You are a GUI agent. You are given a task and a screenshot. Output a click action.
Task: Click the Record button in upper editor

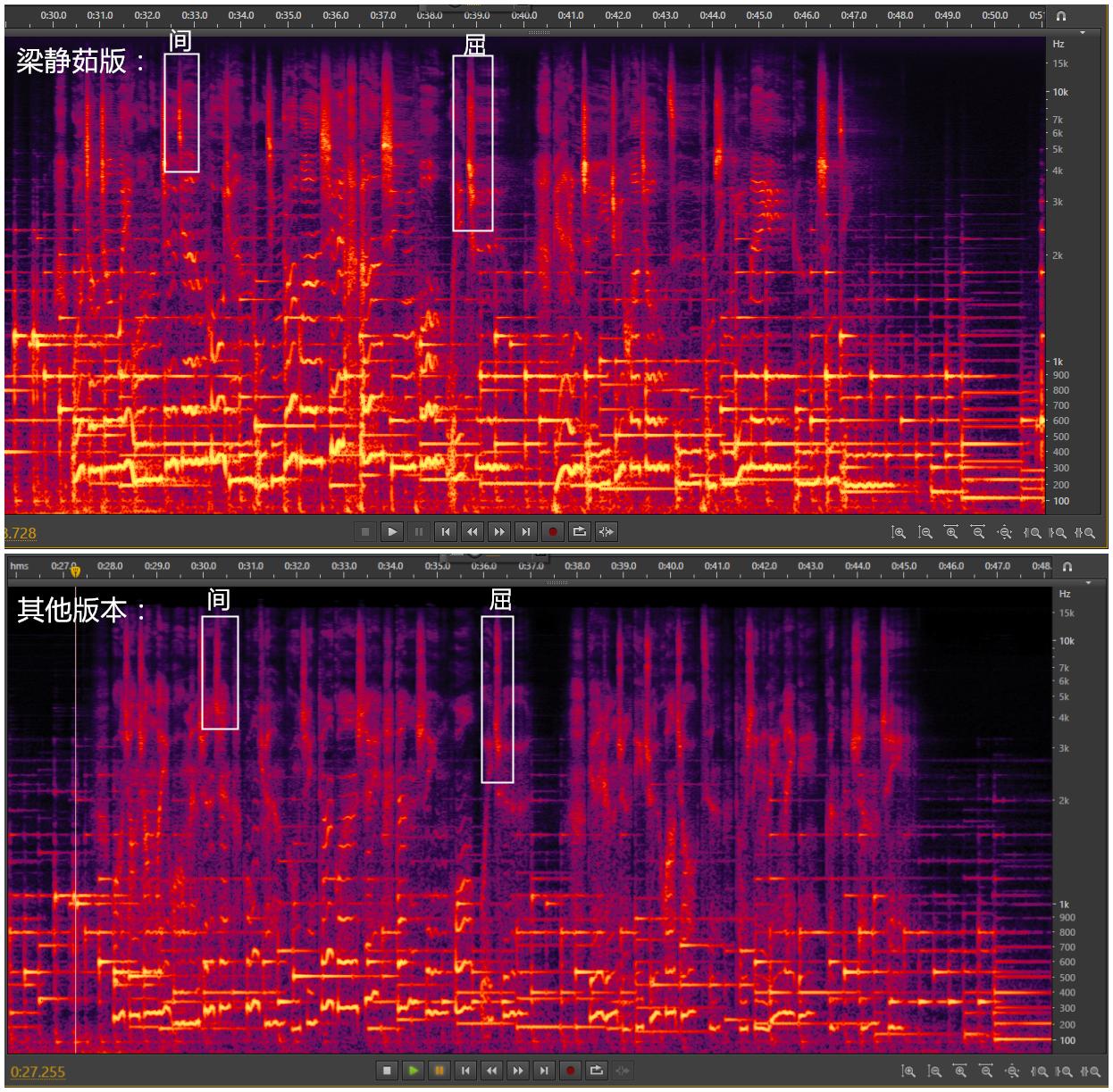click(x=553, y=532)
